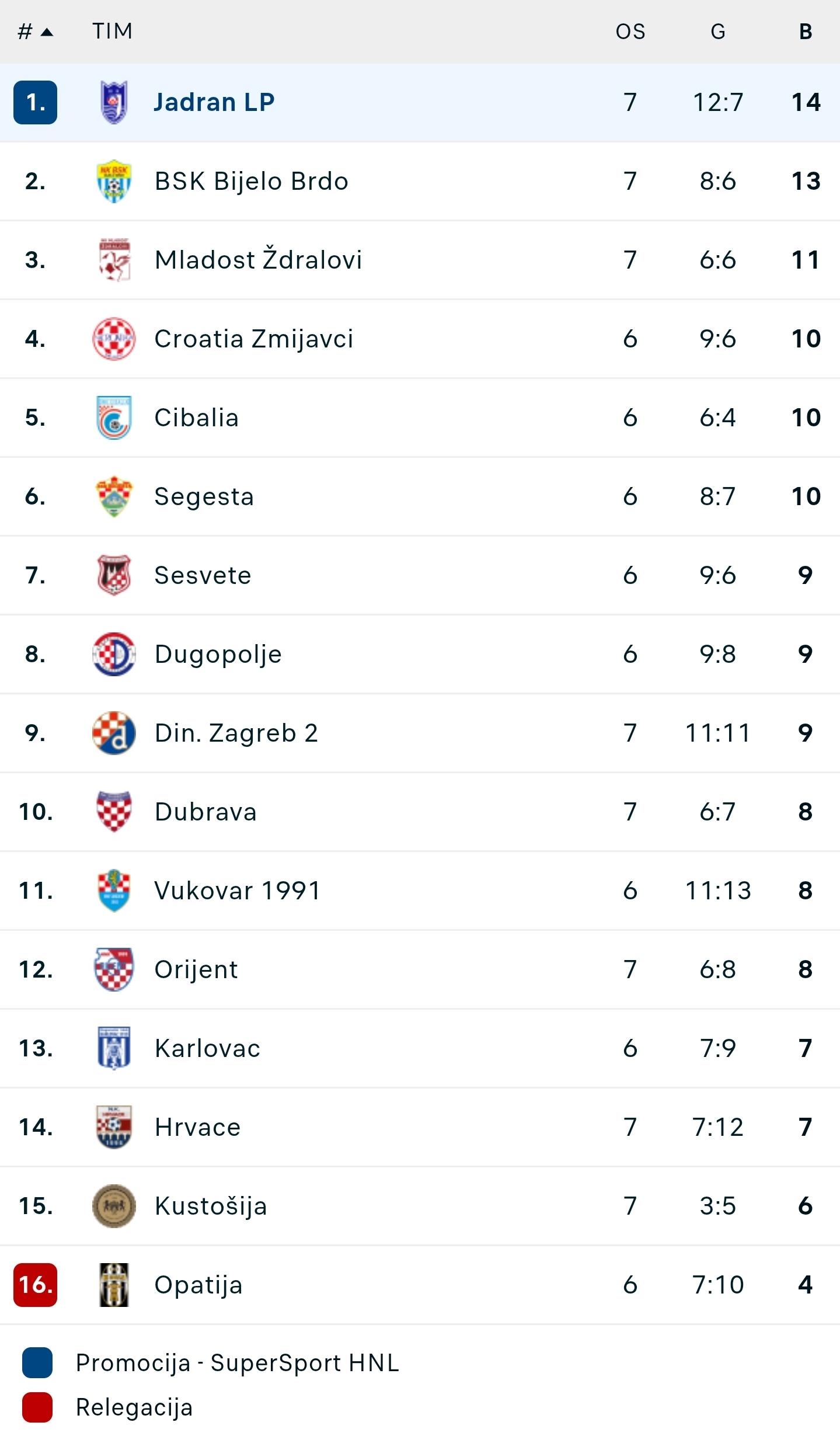Sort by the B points header

(806, 32)
